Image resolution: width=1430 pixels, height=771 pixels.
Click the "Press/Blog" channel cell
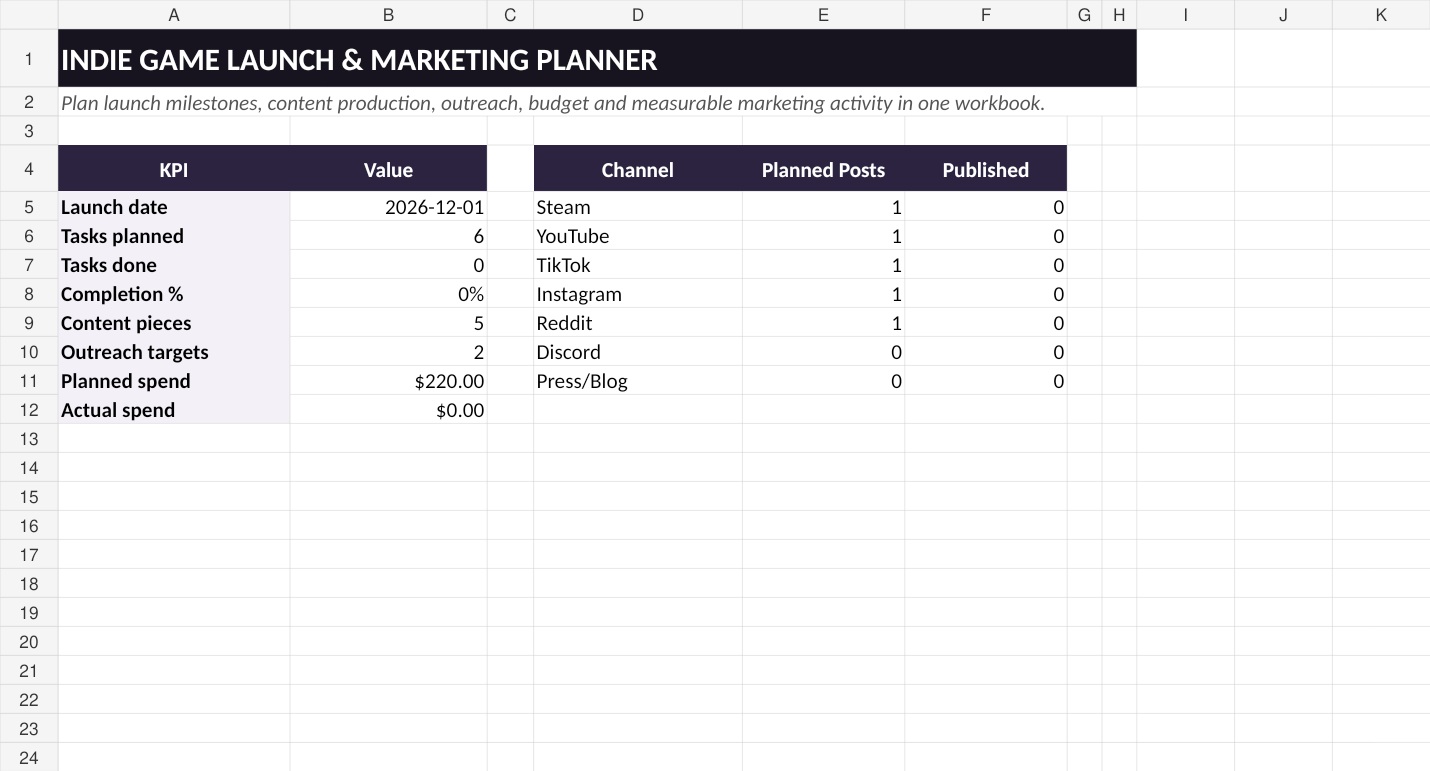pyautogui.click(x=638, y=381)
